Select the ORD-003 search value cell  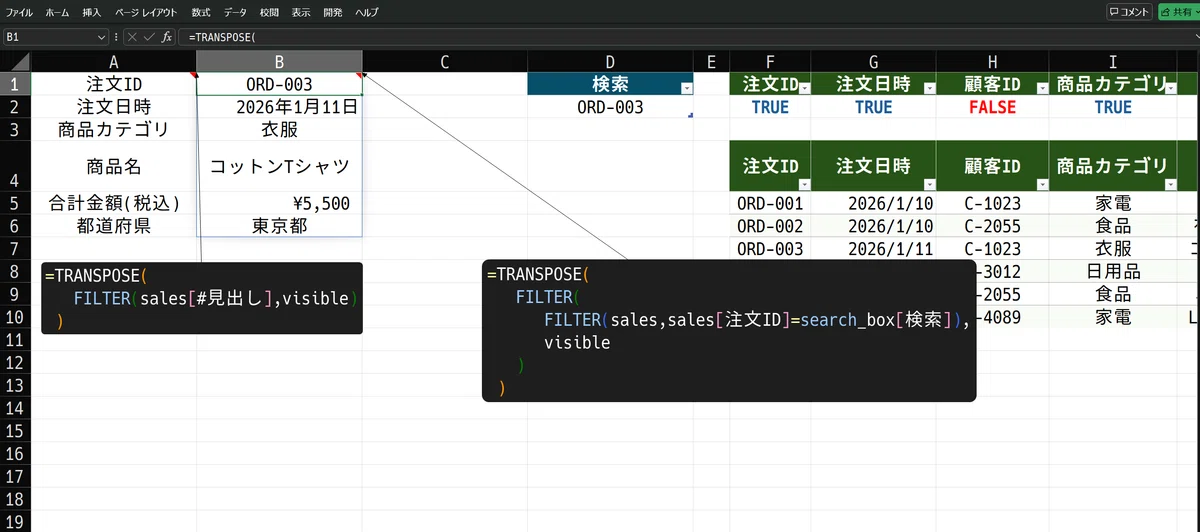point(610,107)
